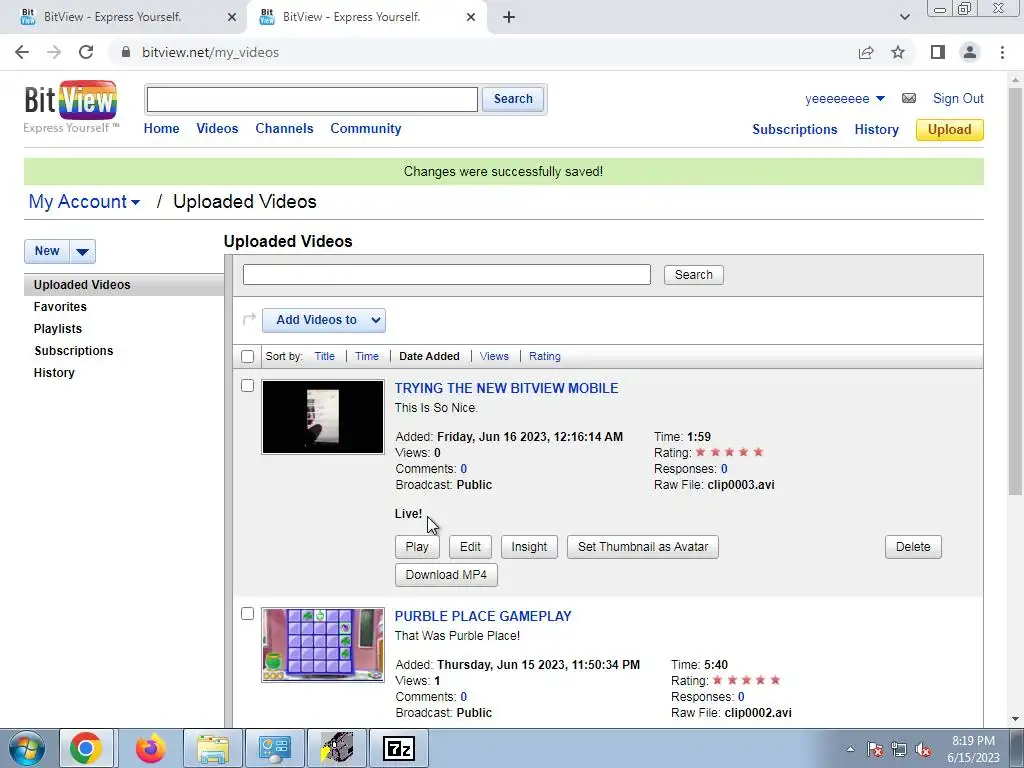Open the Chrome three-dot menu
Viewport: 1024px width, 768px height.
tap(1002, 52)
